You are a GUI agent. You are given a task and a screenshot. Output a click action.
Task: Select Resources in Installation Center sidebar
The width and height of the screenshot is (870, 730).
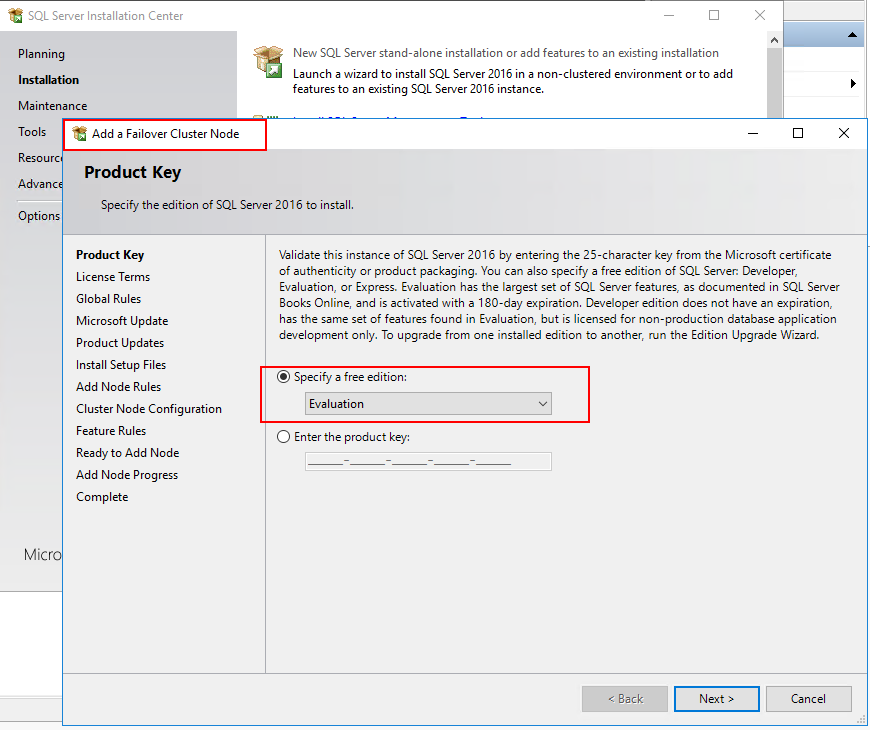[x=40, y=158]
